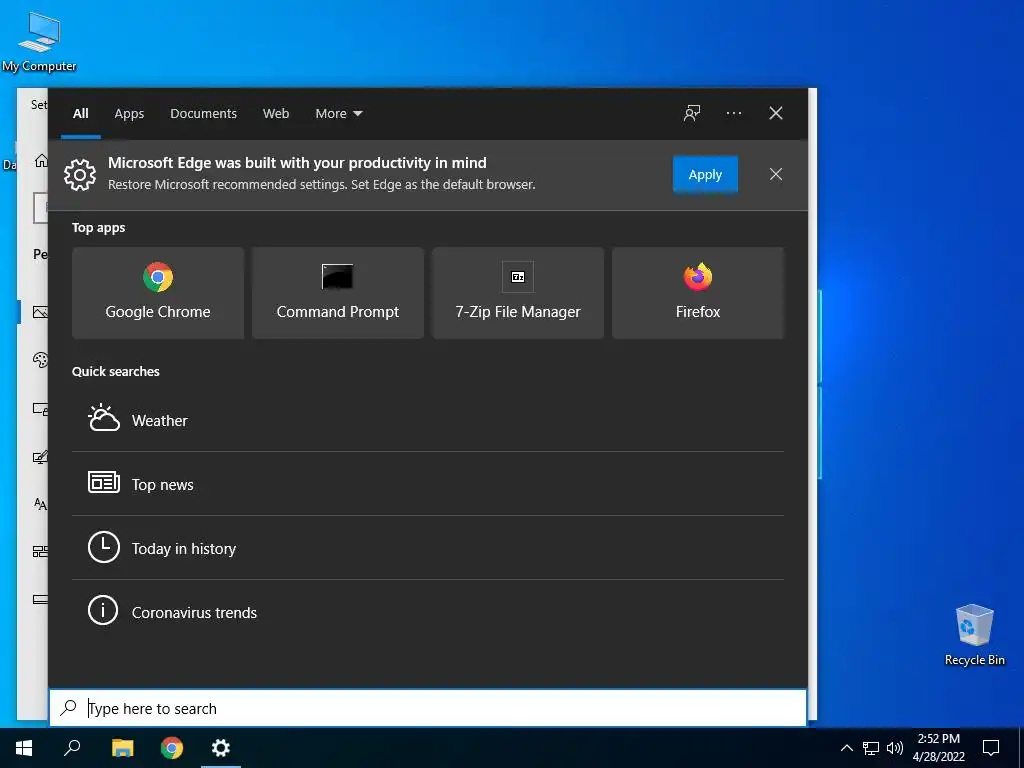This screenshot has width=1024, height=768.
Task: Click the Top apps heading
Action: click(99, 227)
